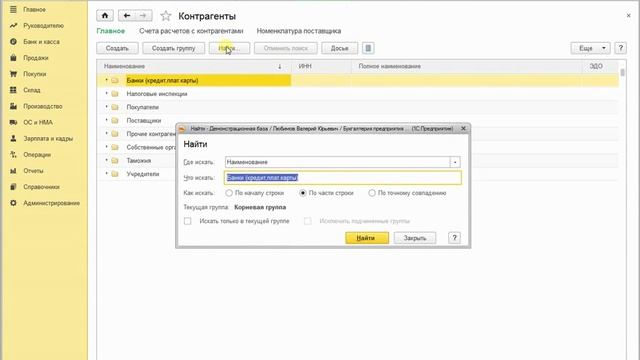Expand the Покупатели group
Image resolution: width=640 pixels, height=360 pixels.
pos(106,107)
